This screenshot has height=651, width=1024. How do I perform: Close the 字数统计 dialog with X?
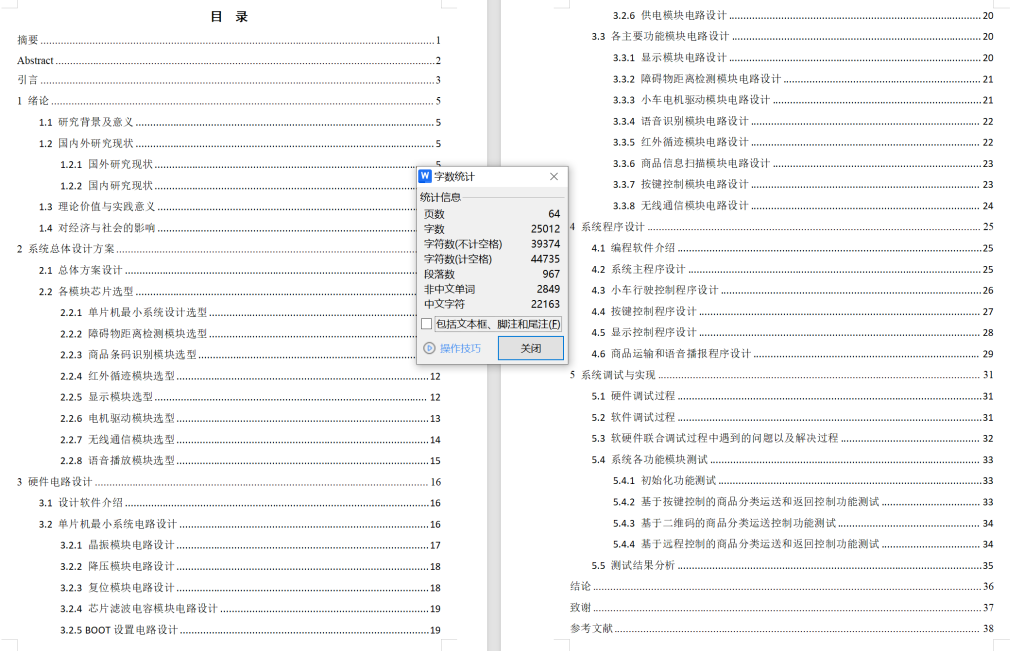[553, 176]
